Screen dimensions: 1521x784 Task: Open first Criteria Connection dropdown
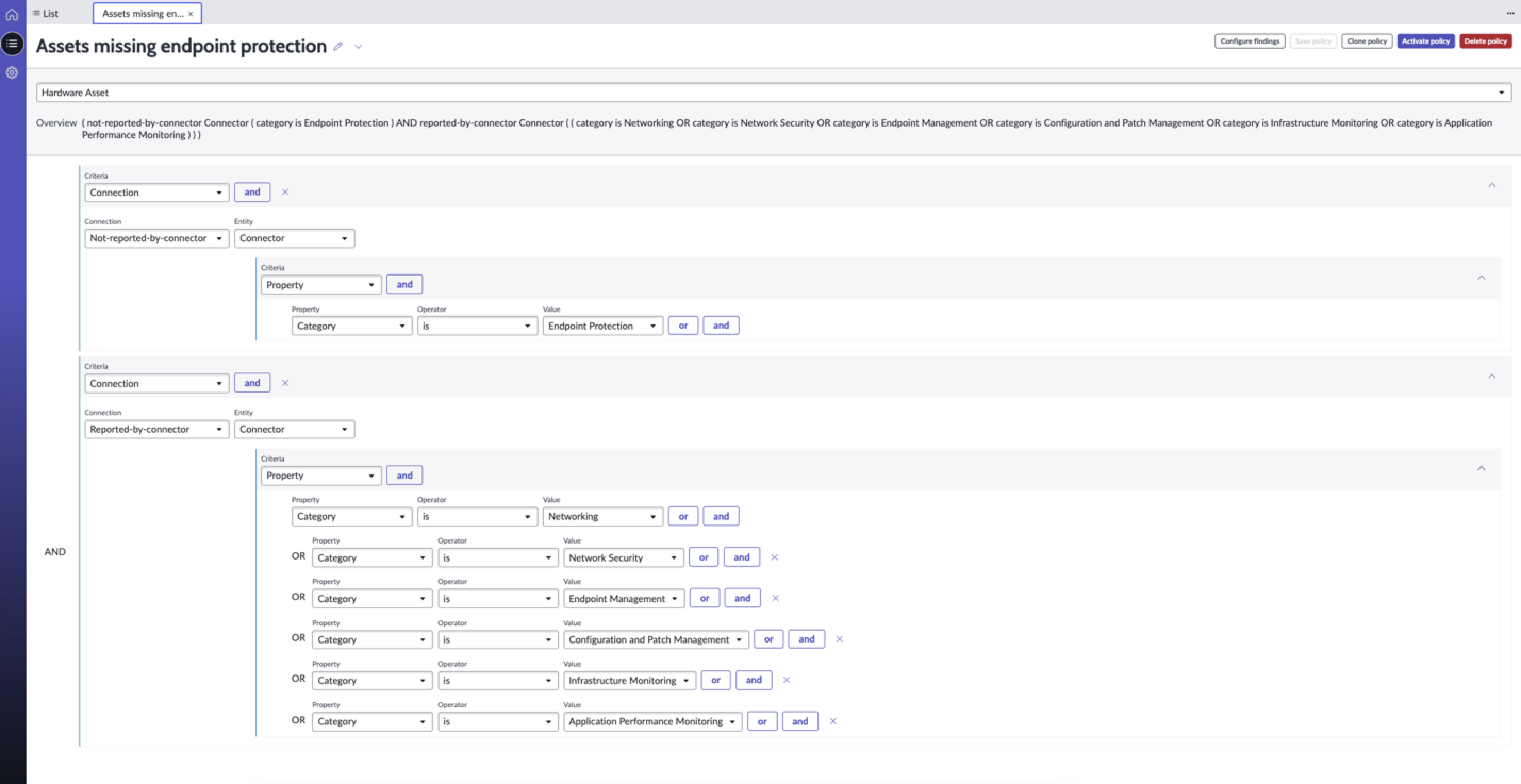pyautogui.click(x=156, y=193)
